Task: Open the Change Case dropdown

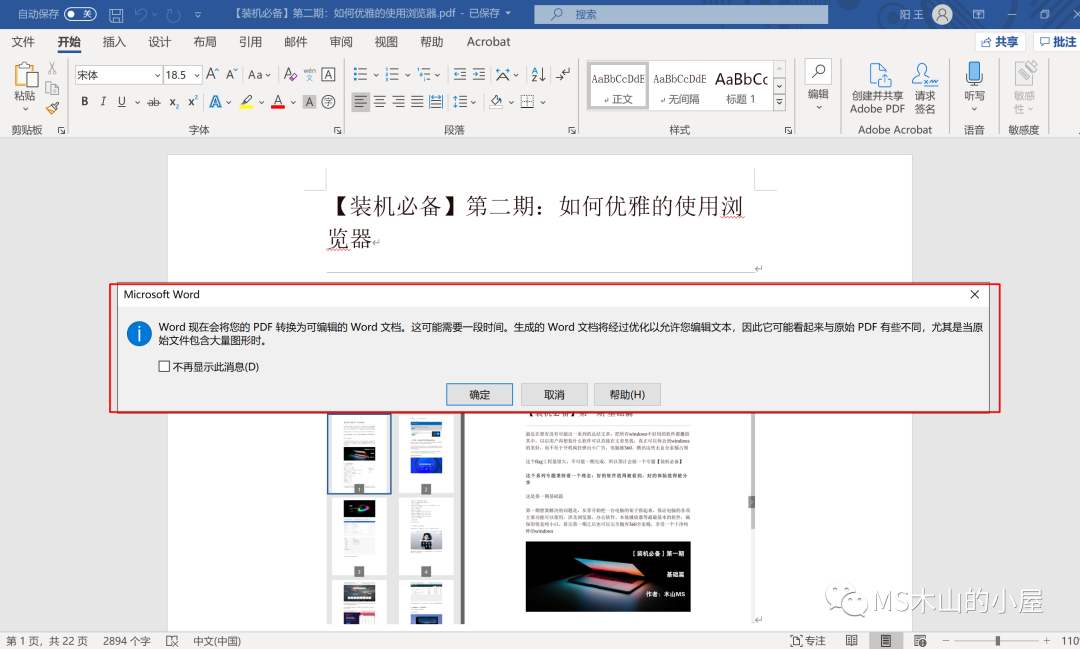Action: 259,74
